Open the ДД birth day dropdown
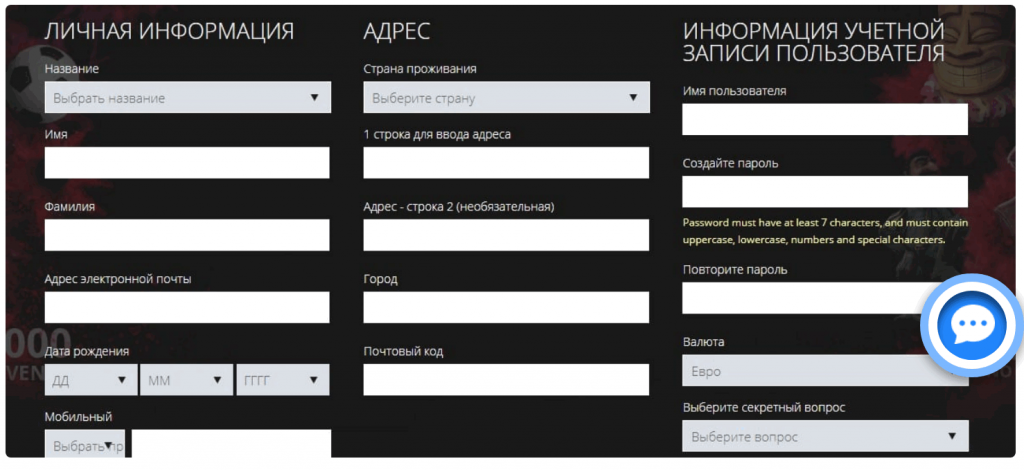This screenshot has height=470, width=1024. (91, 379)
